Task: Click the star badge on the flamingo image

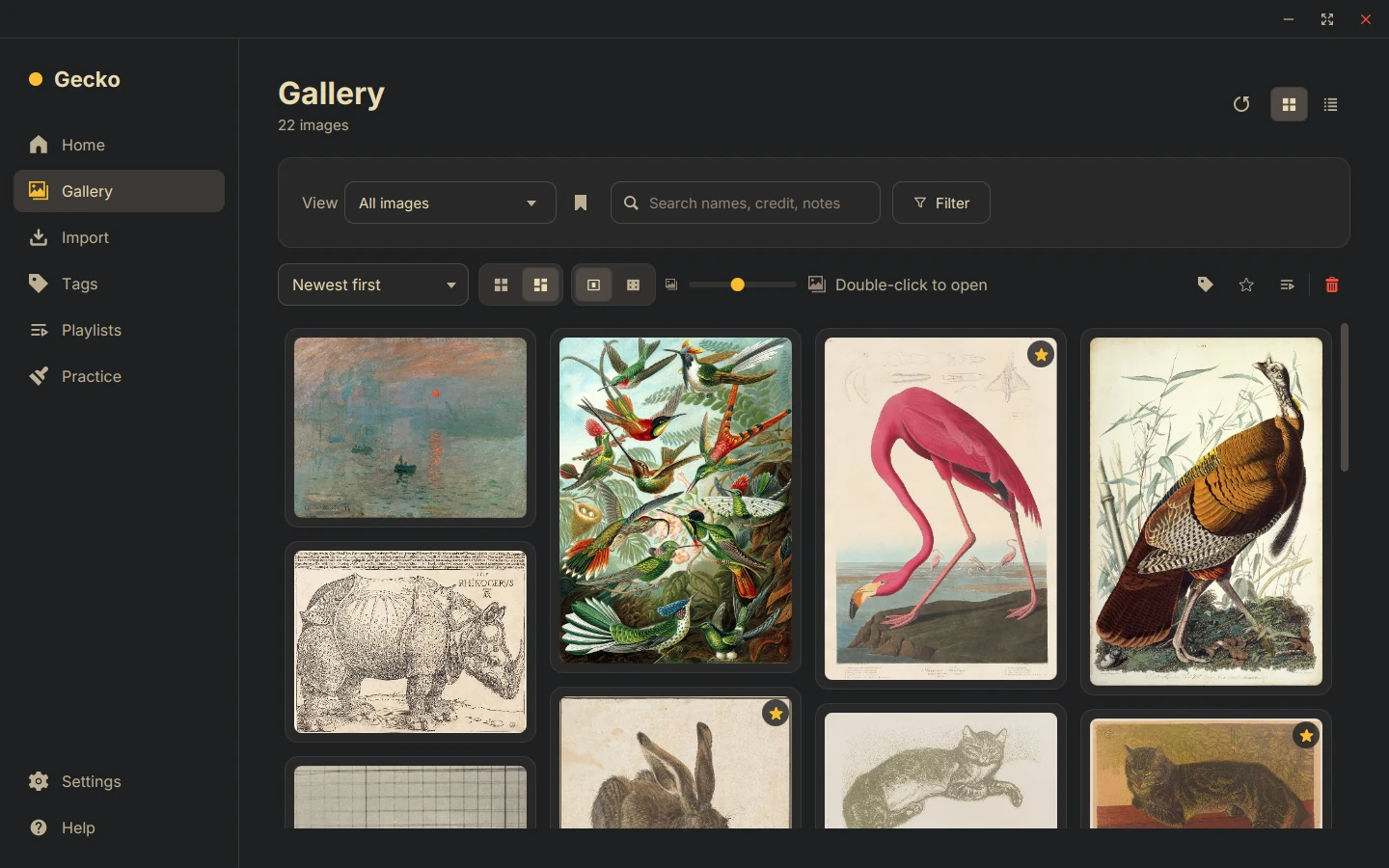Action: (1041, 355)
